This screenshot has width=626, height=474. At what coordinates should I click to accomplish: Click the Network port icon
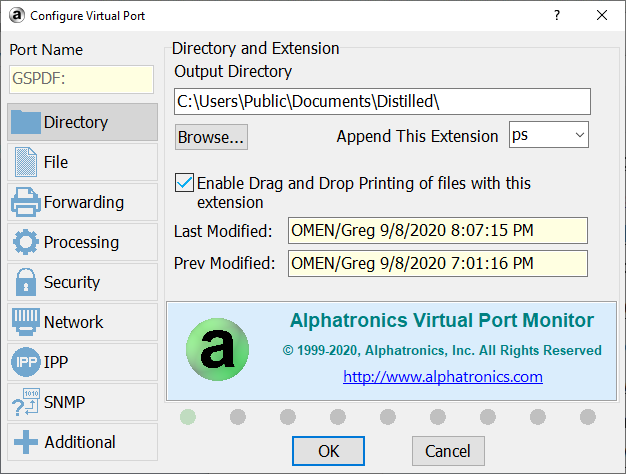coord(26,322)
